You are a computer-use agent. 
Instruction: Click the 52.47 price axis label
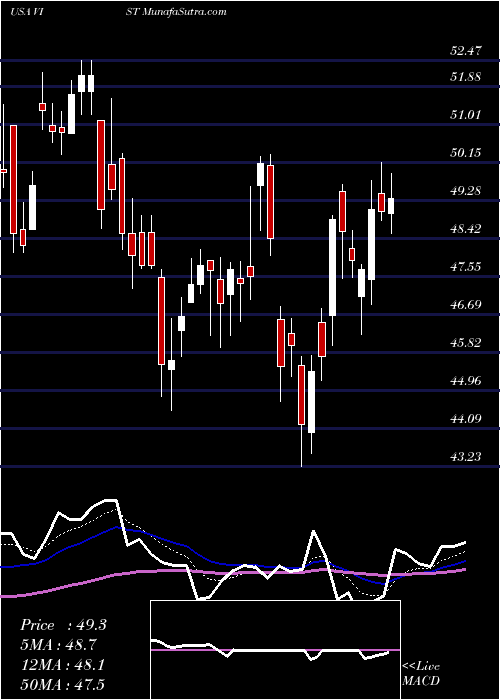point(465,50)
